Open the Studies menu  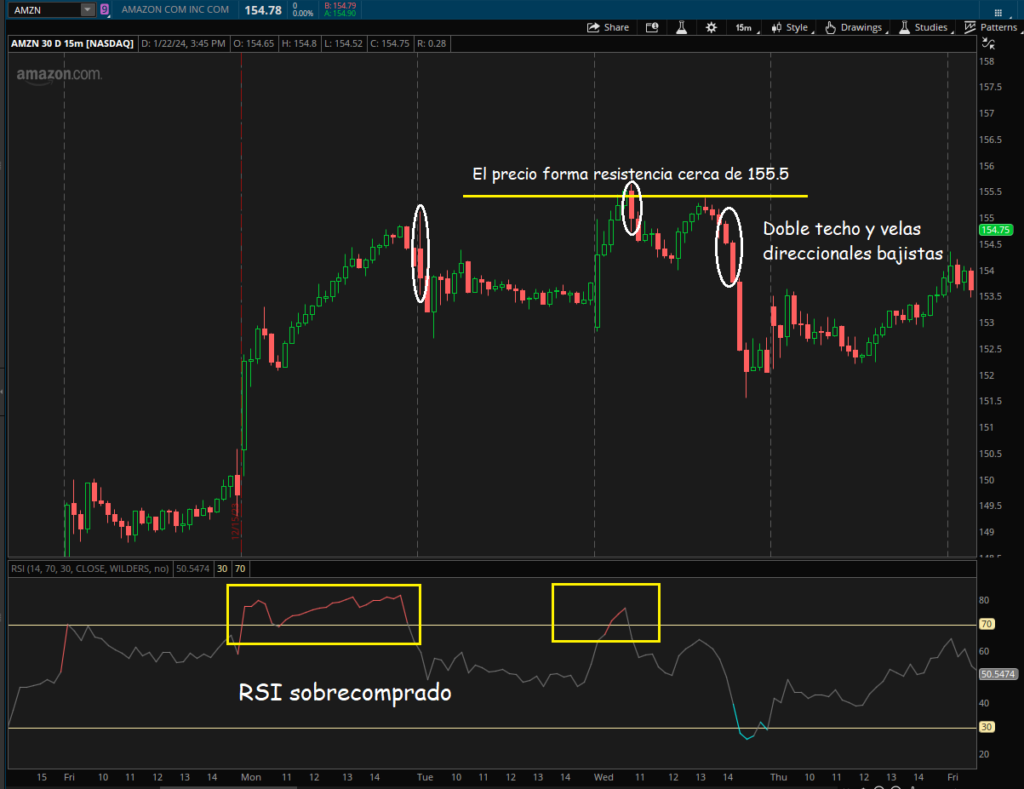click(x=925, y=27)
